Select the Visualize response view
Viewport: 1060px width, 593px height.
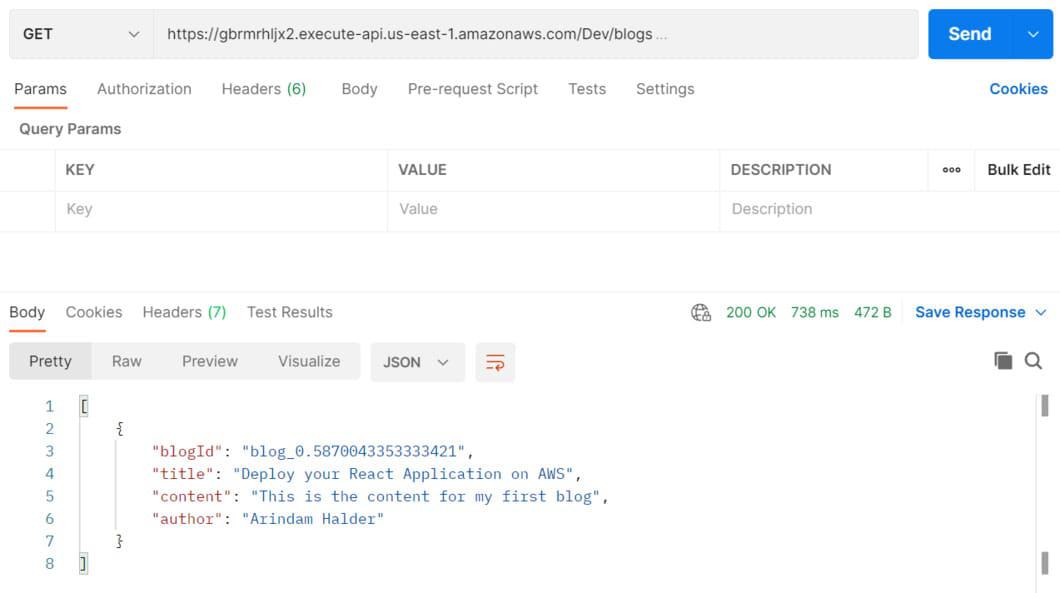[308, 361]
